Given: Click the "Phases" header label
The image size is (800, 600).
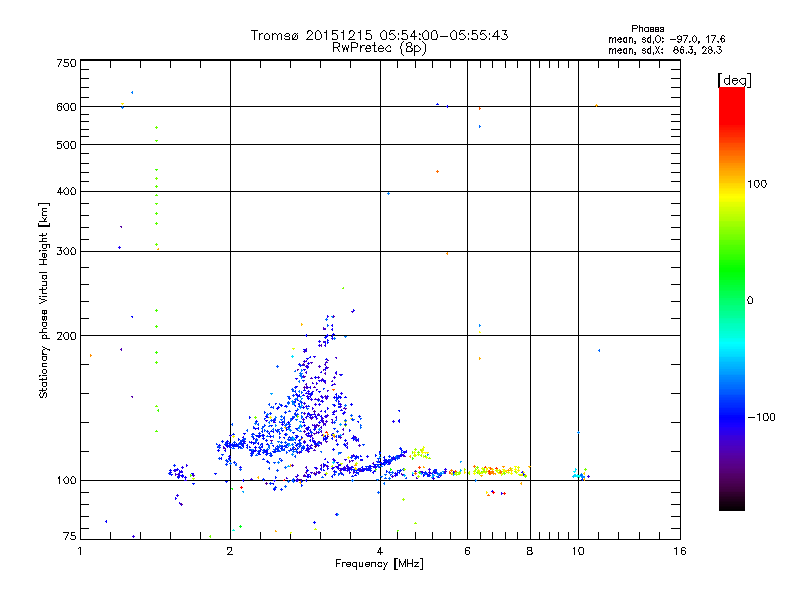Looking at the screenshot, I should click(647, 29).
